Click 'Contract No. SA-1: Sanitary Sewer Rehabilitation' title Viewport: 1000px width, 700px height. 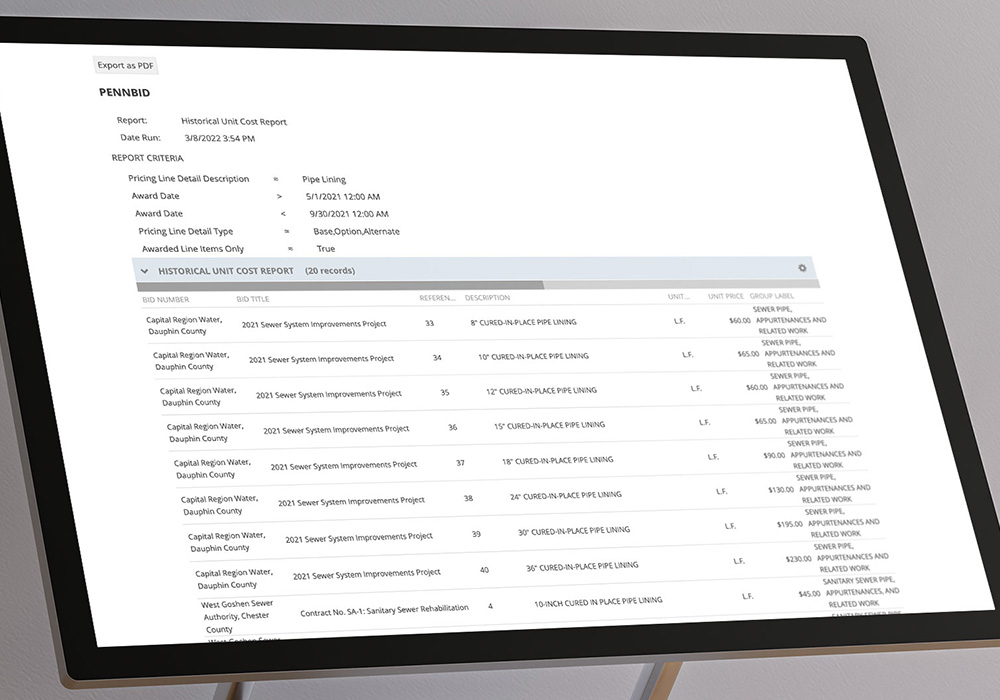click(385, 611)
